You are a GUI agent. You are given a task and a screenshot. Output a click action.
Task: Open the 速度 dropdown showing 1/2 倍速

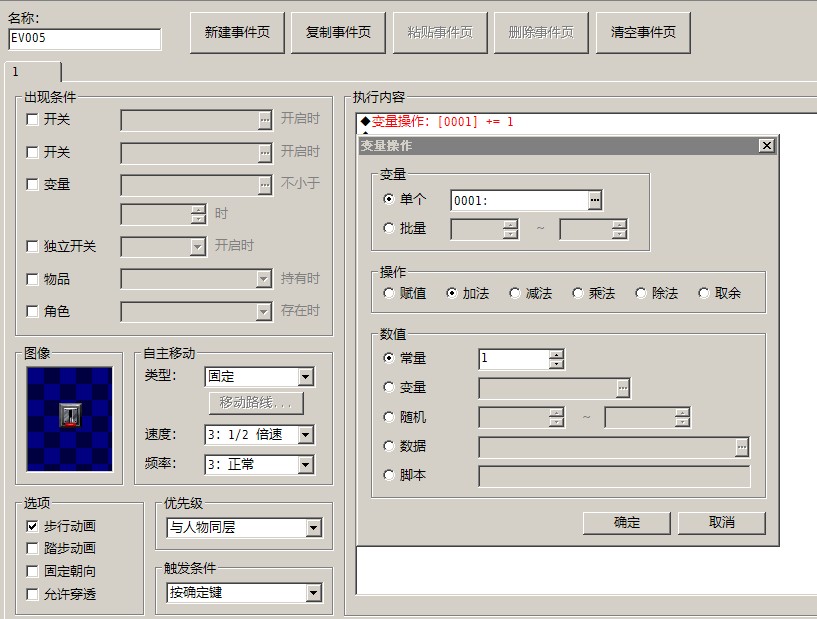(305, 435)
